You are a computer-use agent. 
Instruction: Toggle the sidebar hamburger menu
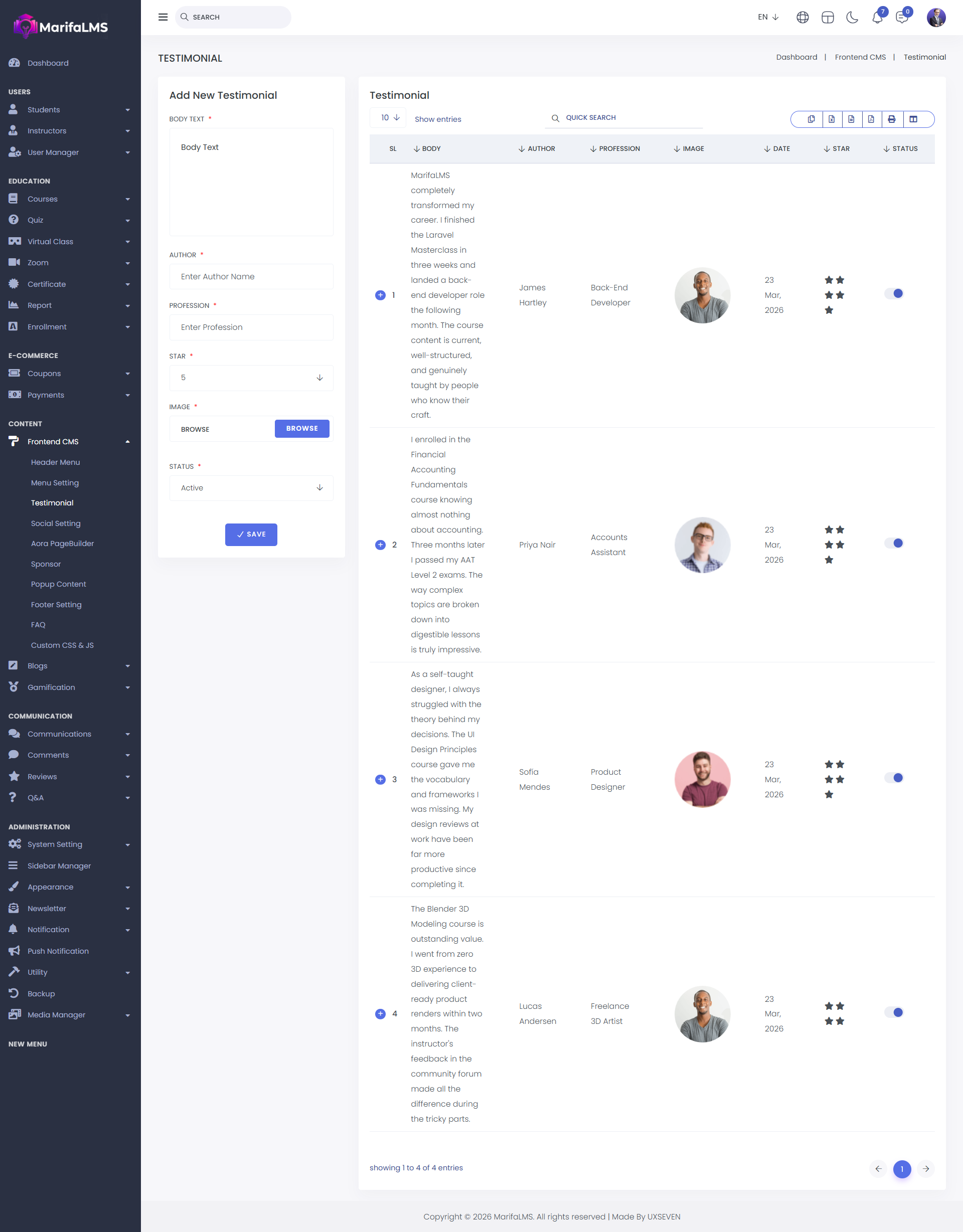(x=163, y=17)
